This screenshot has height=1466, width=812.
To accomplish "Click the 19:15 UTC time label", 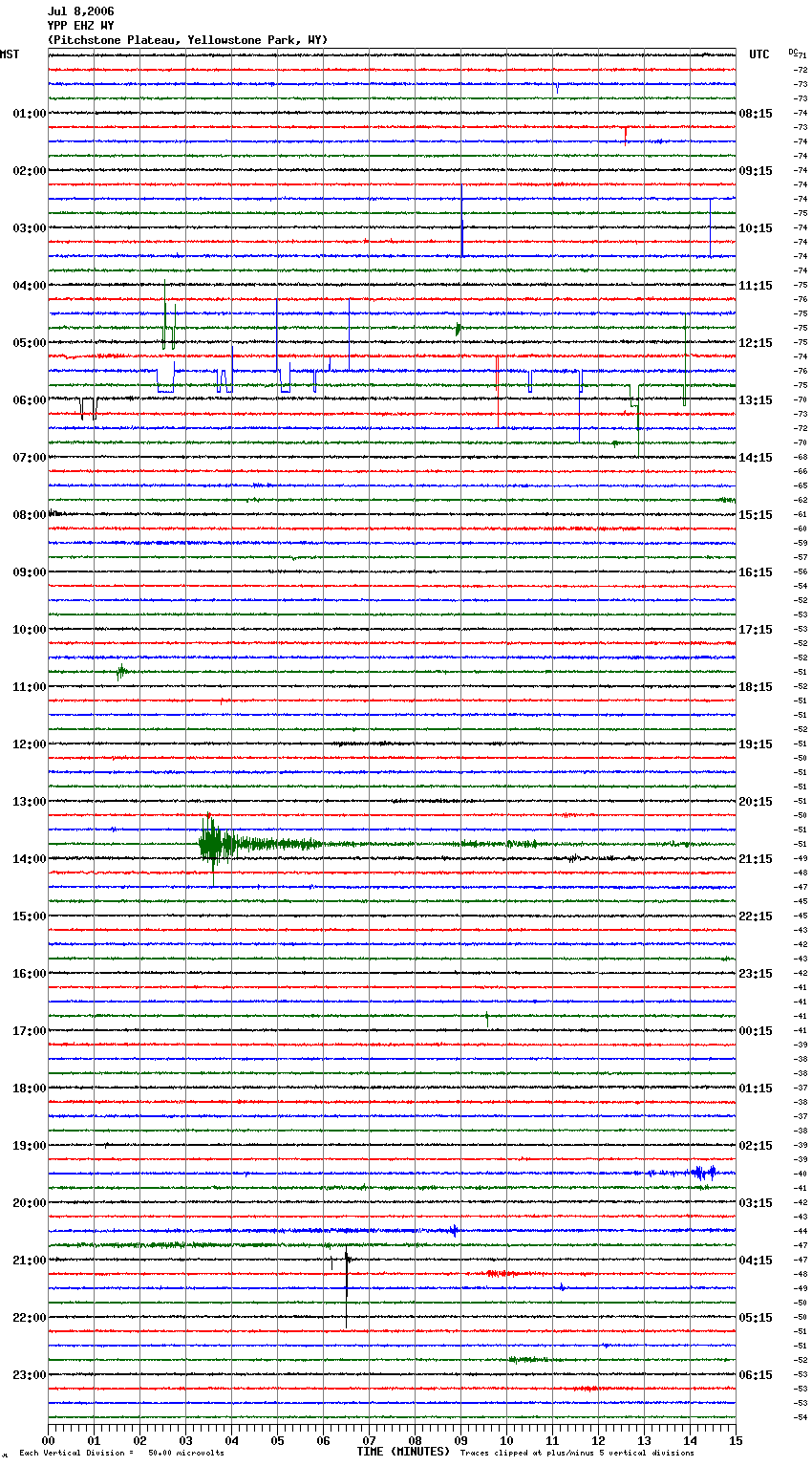I will click(756, 744).
